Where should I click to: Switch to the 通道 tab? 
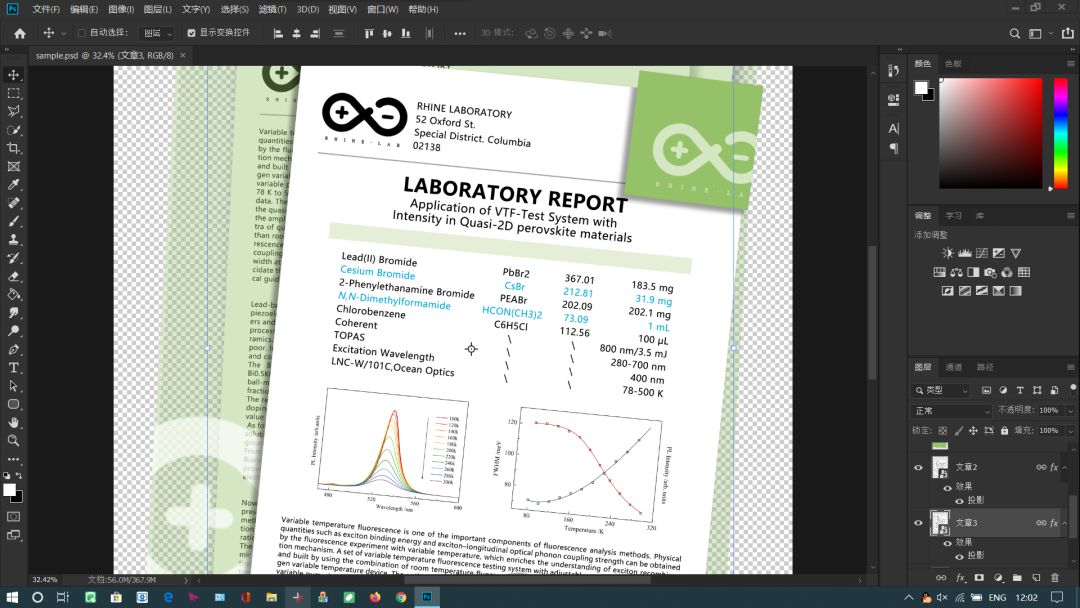click(953, 367)
